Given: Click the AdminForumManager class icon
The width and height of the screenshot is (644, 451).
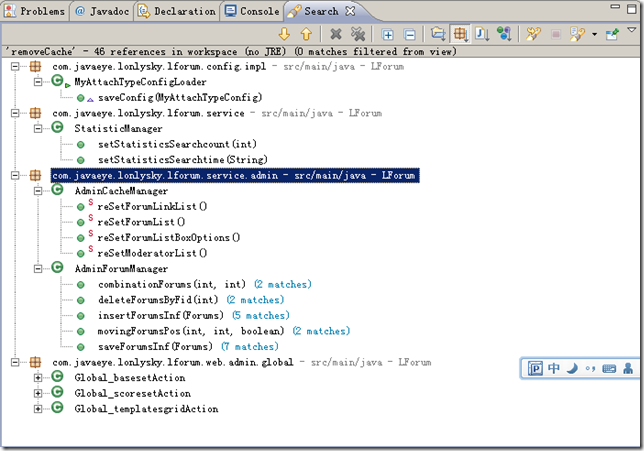Looking at the screenshot, I should pos(58,268).
